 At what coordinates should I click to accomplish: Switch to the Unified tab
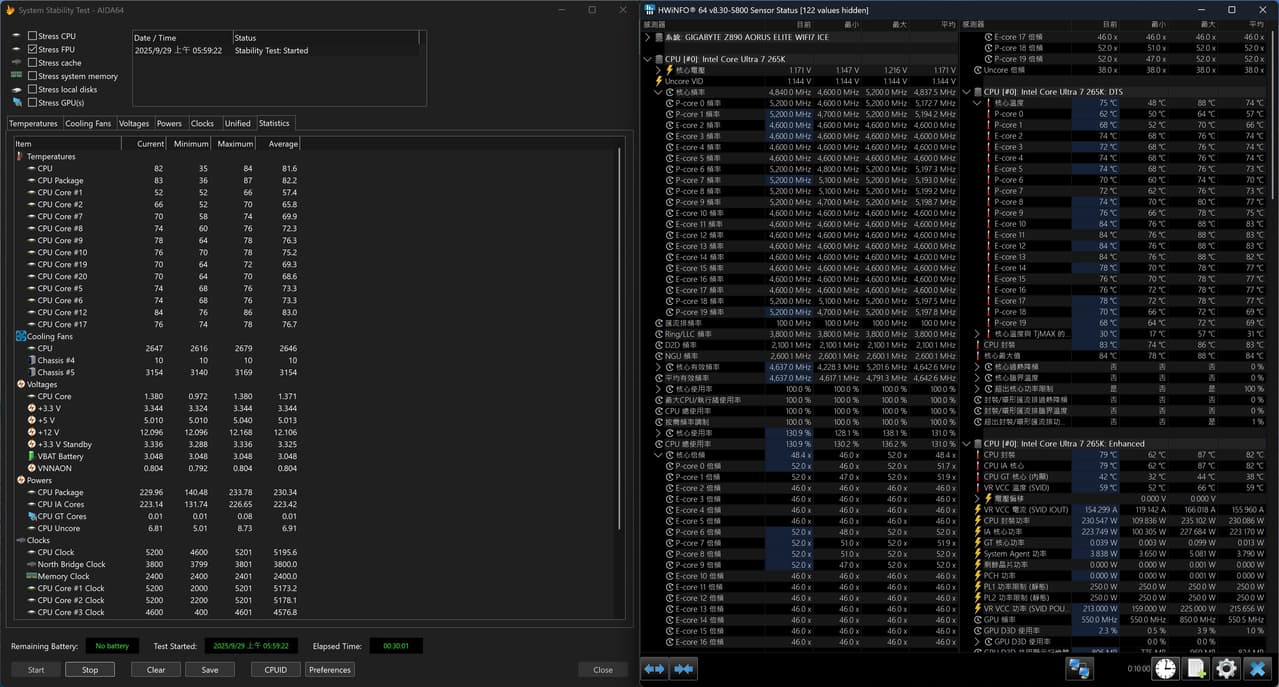238,124
